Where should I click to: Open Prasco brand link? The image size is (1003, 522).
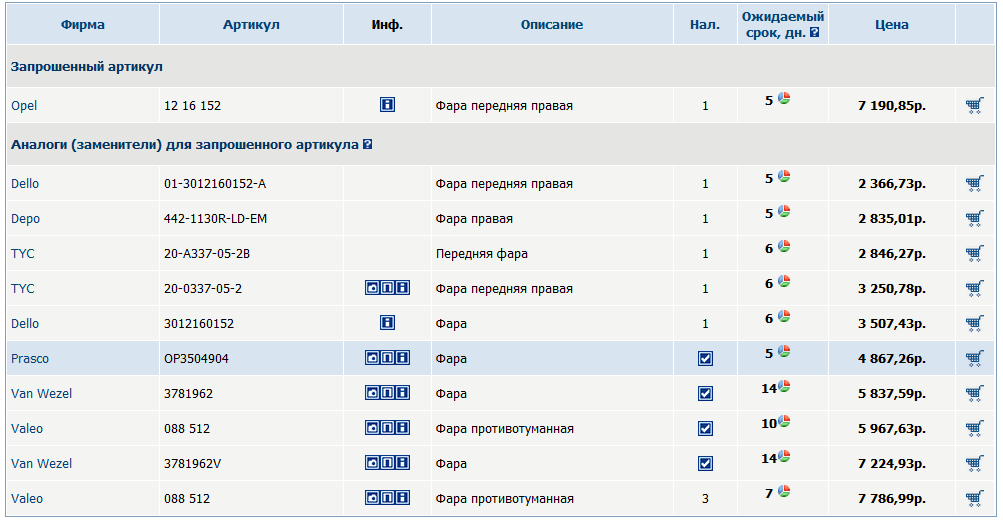coord(29,358)
